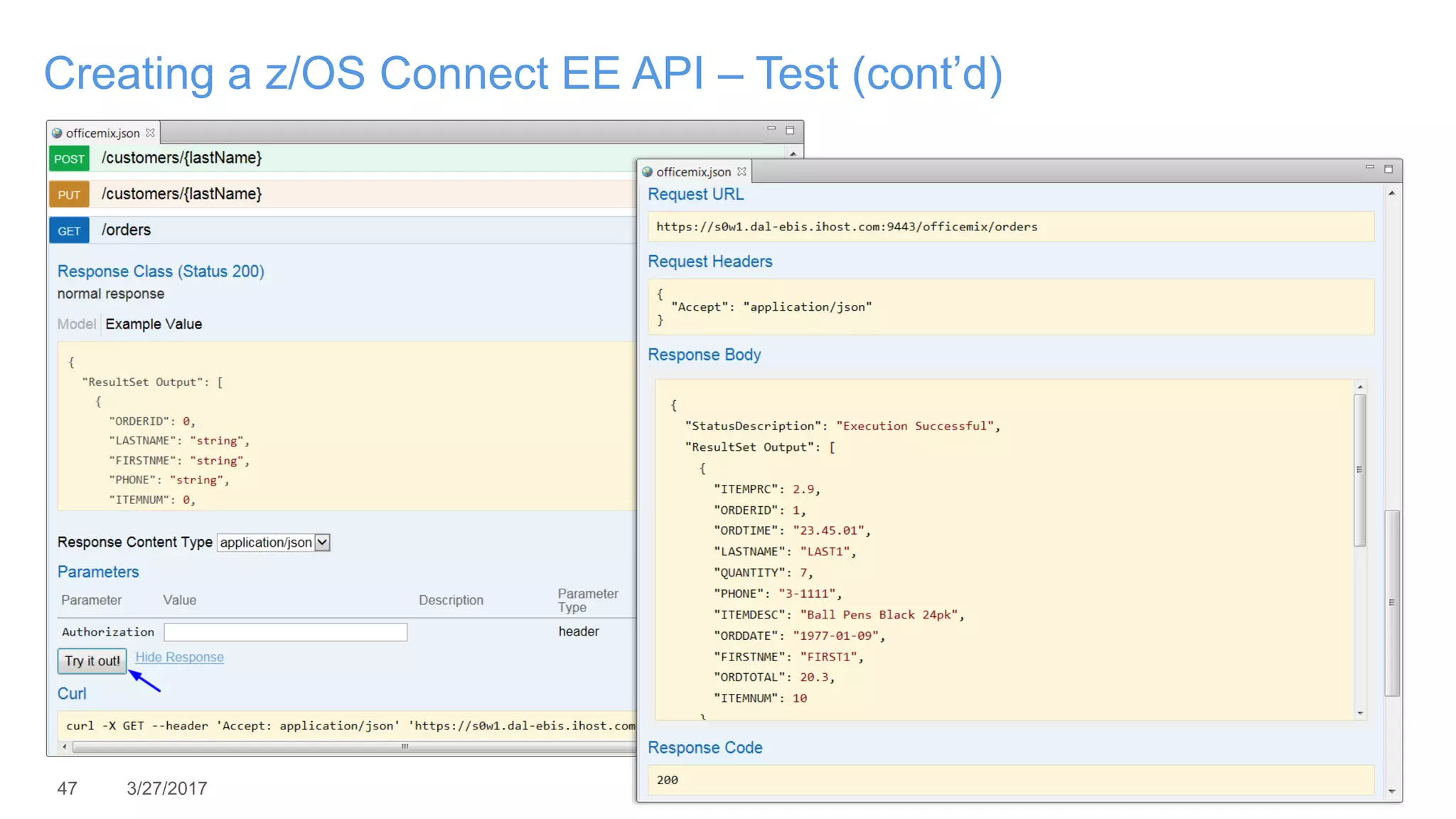Click Response Body scroll-up arrow
Screen dimensions: 1456x819
[x=1360, y=387]
